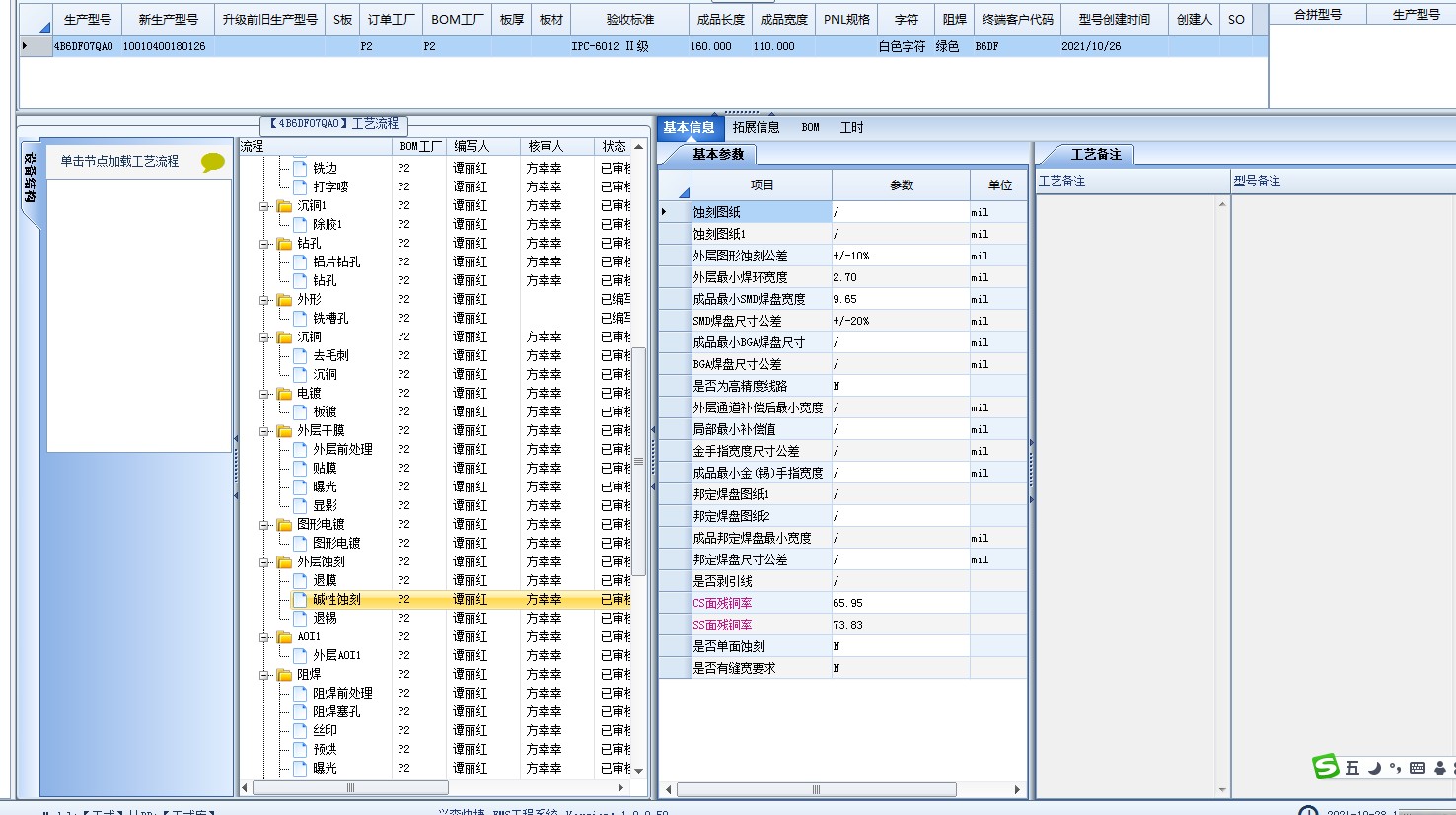Select the 退锡 process step
This screenshot has width=1456, height=815.
[325, 619]
